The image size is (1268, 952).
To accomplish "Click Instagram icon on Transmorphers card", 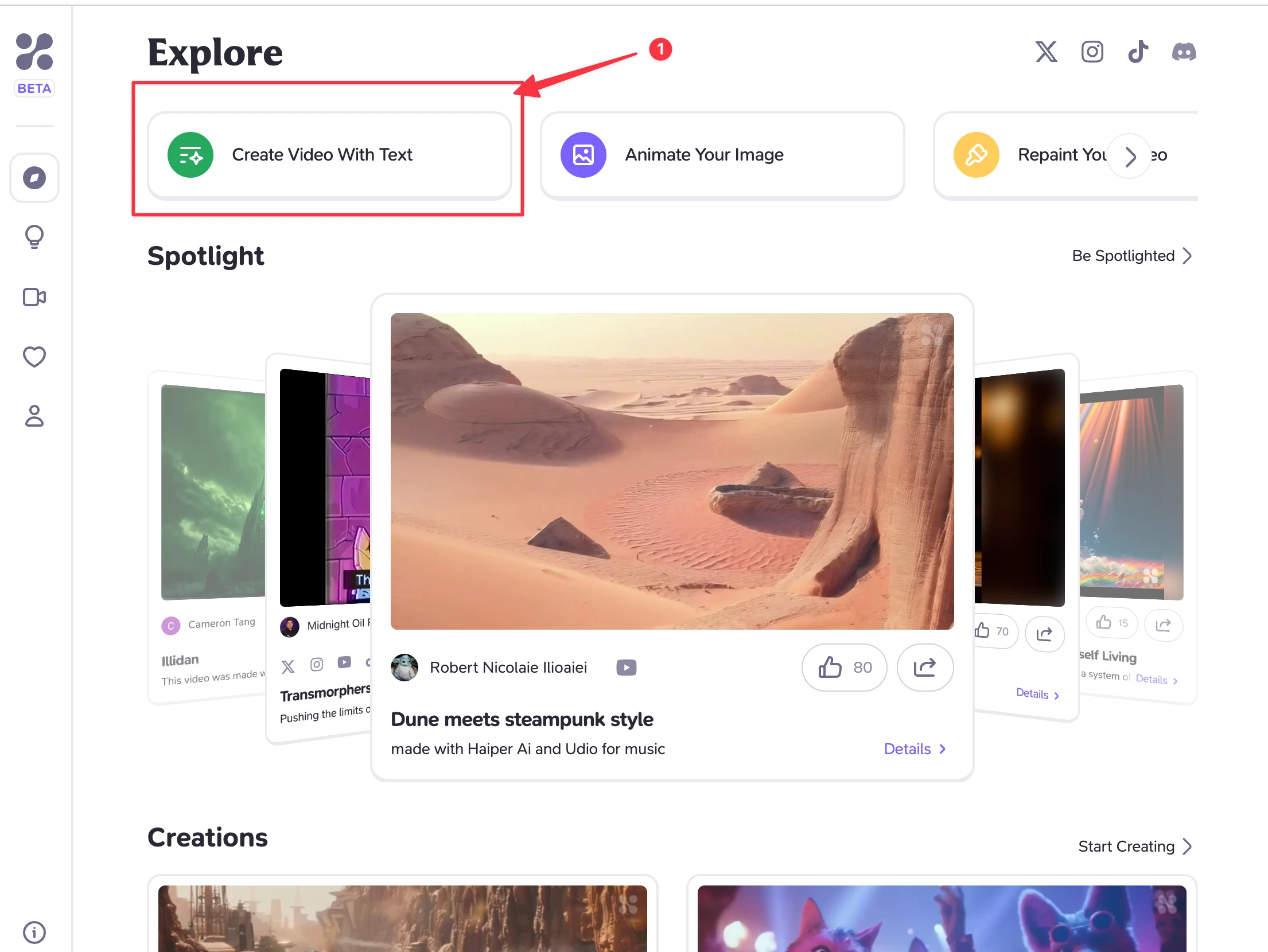I will (x=317, y=664).
